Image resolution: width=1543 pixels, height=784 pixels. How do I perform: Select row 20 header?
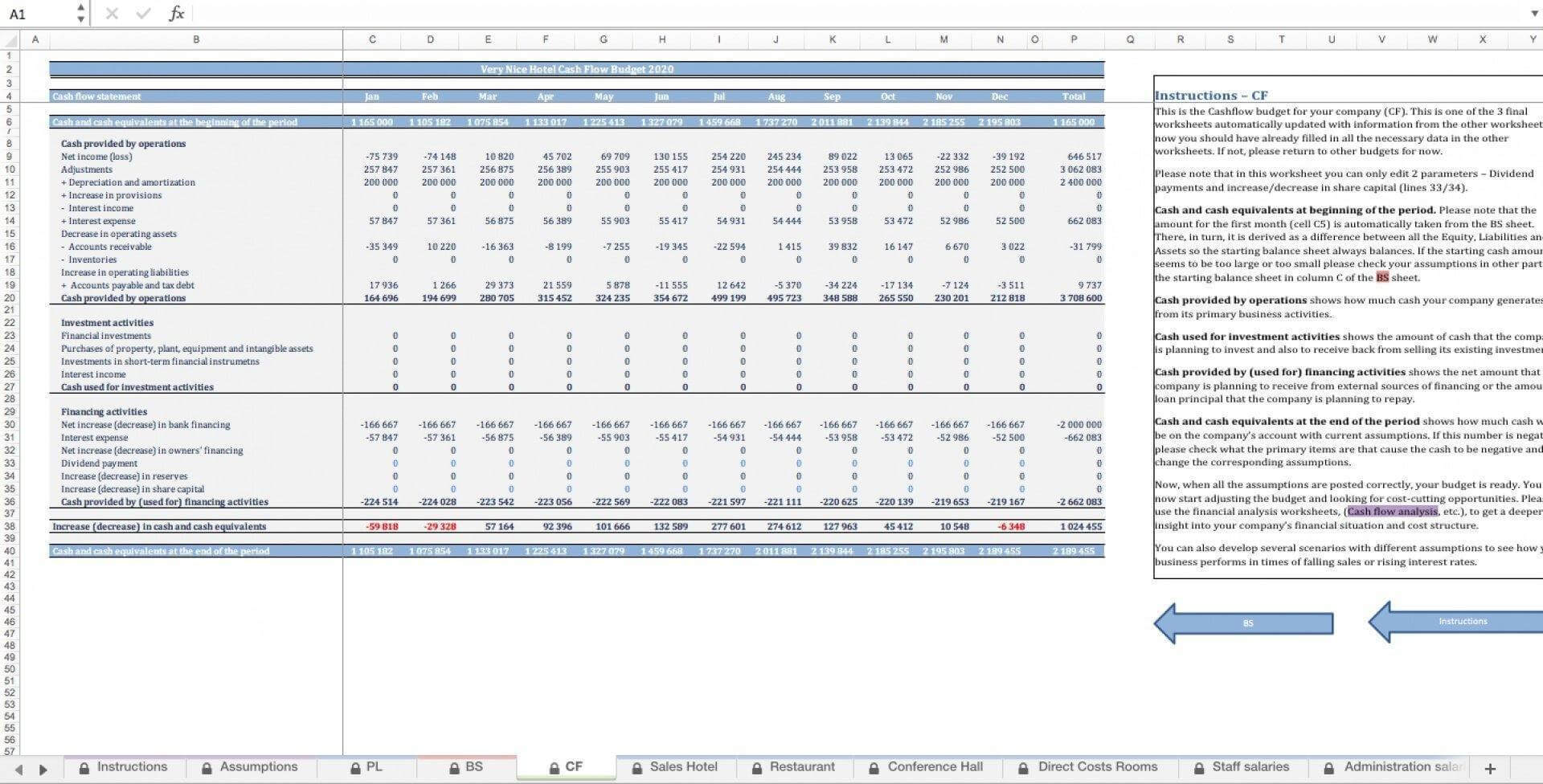click(x=10, y=298)
